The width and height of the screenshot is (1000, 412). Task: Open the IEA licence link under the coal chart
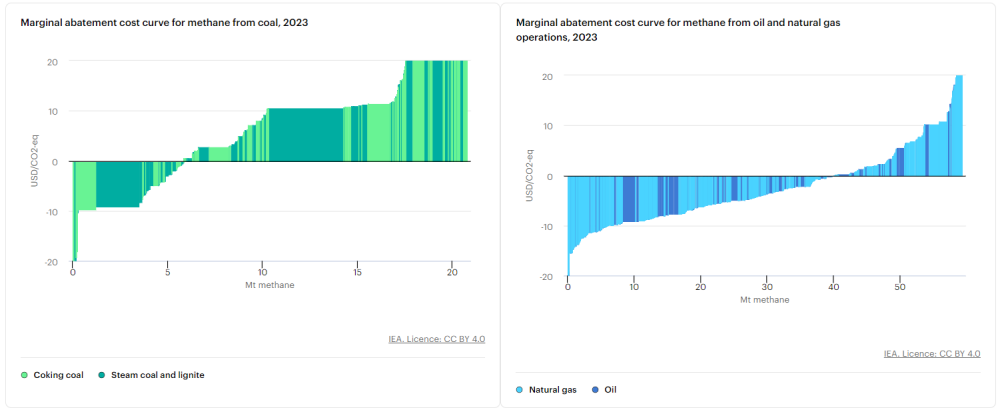click(437, 339)
